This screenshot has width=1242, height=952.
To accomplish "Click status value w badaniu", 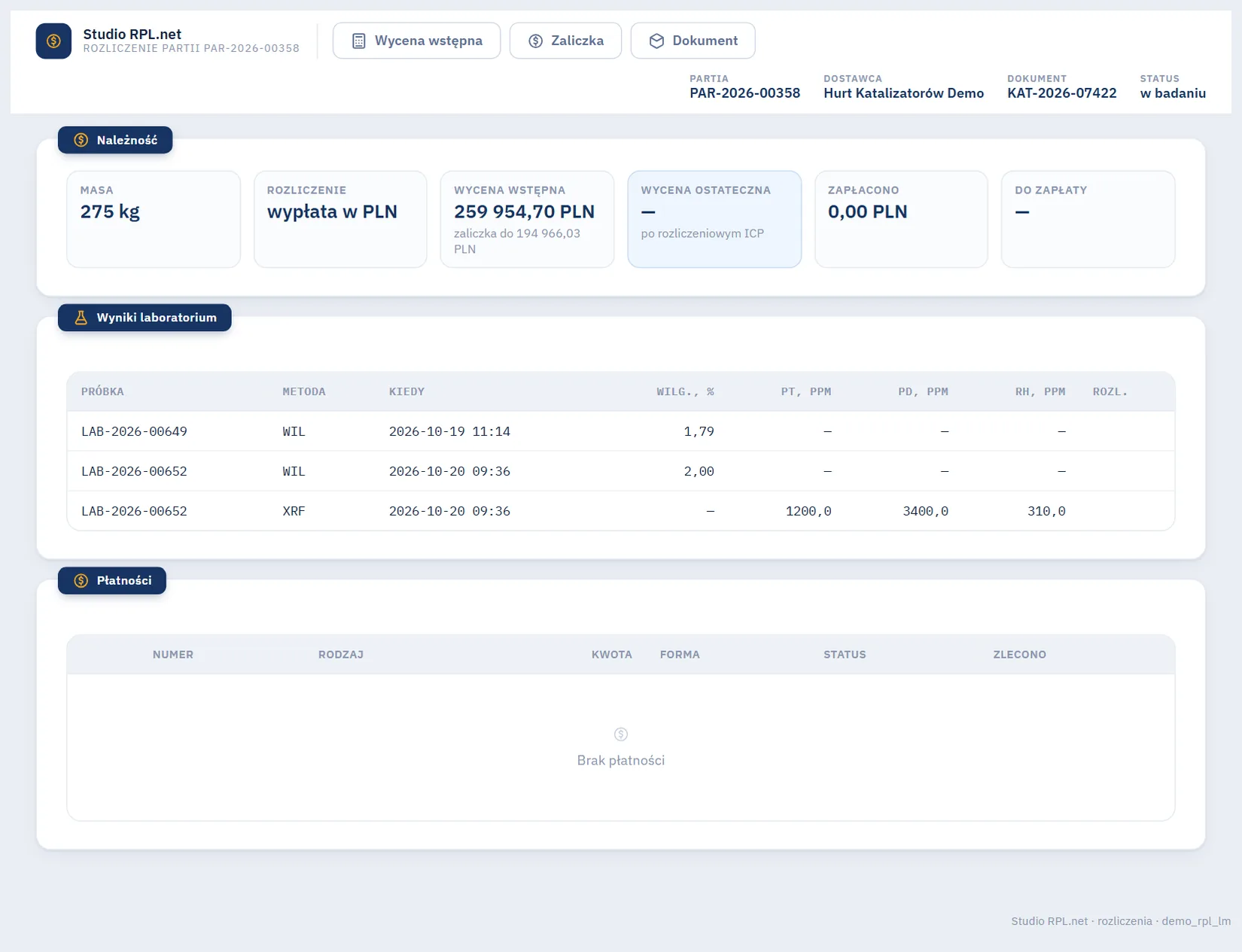I will pyautogui.click(x=1173, y=93).
